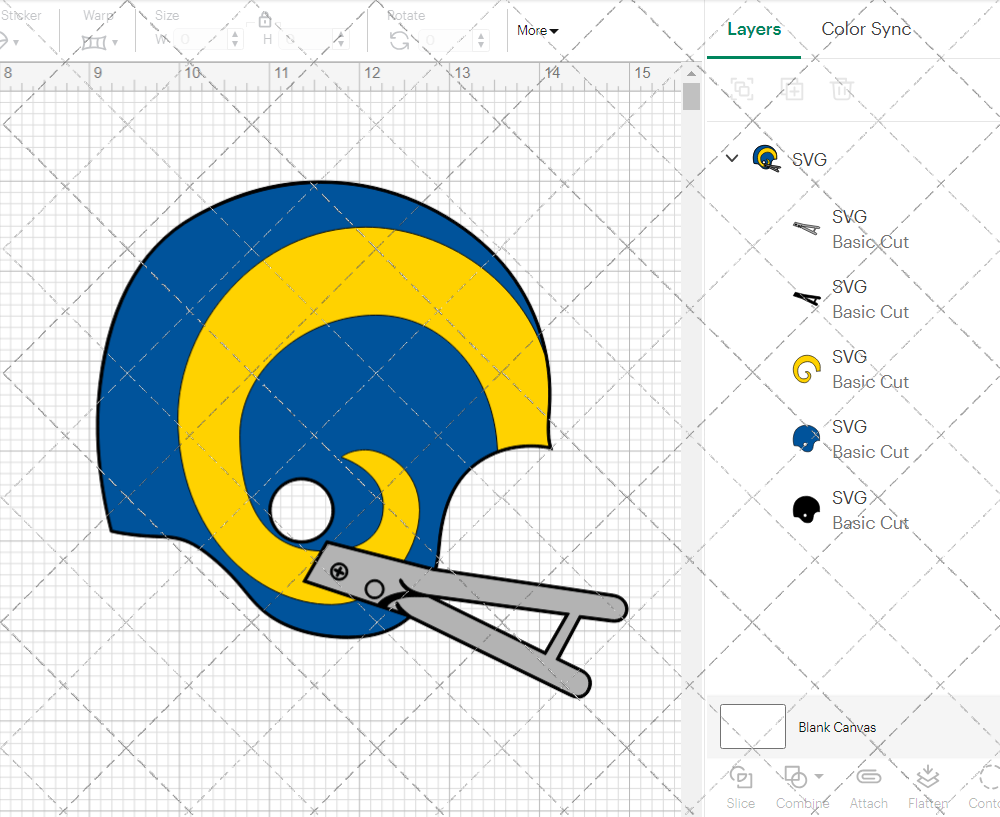The width and height of the screenshot is (1000, 817).
Task: Open the Color Sync tab
Action: point(865,29)
